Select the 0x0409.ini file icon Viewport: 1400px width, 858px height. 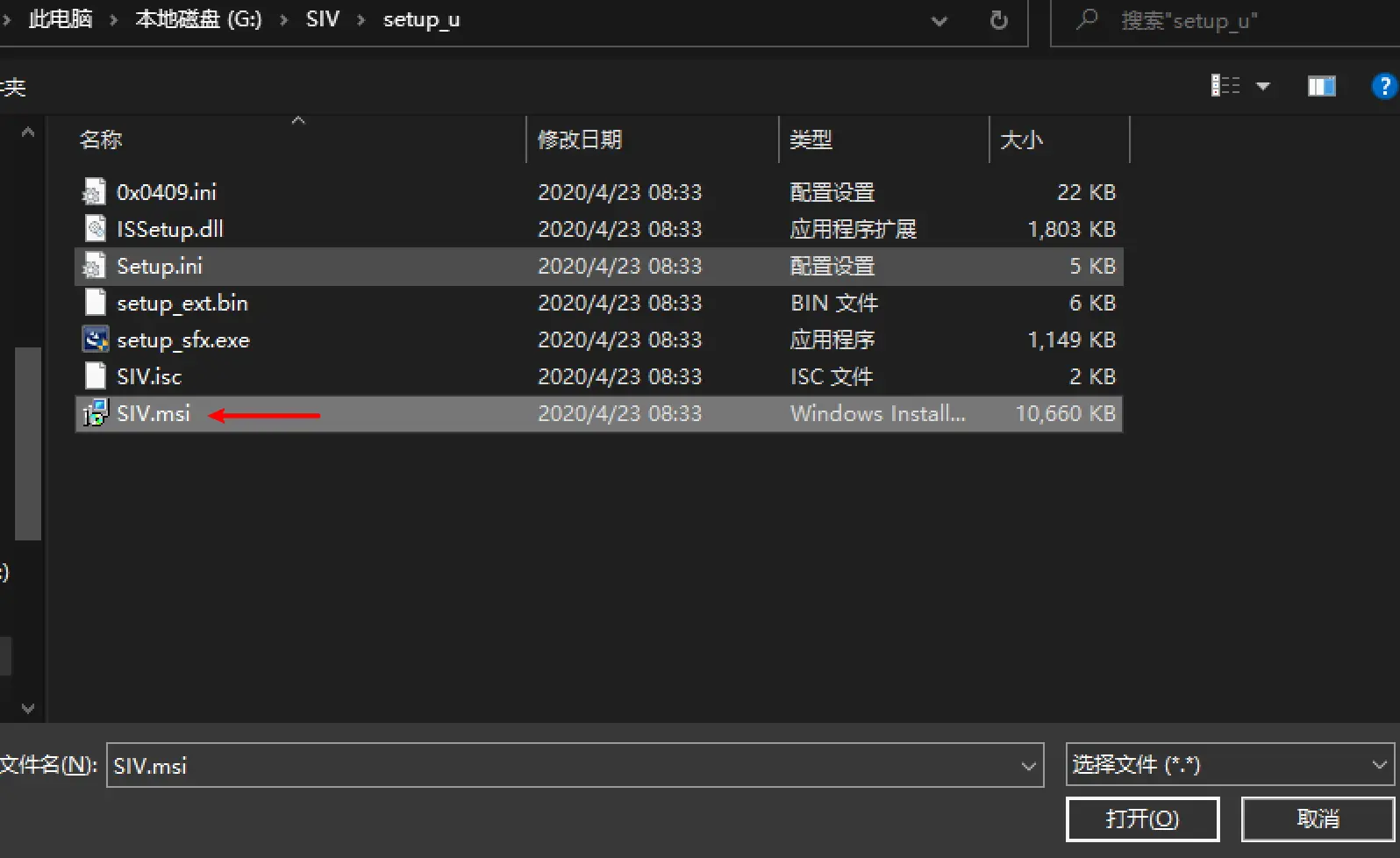click(x=95, y=192)
